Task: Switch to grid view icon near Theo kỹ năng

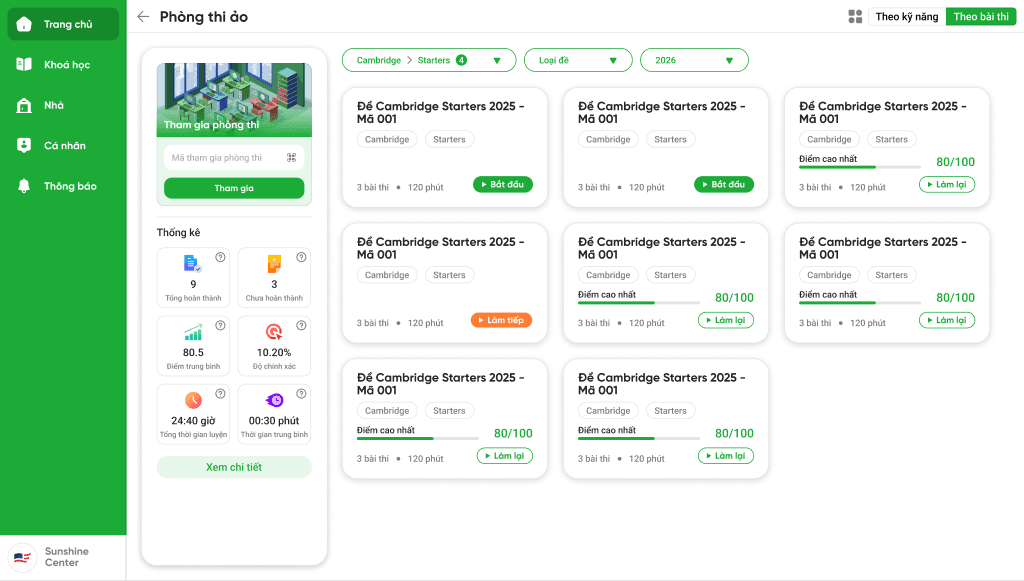Action: tap(855, 17)
